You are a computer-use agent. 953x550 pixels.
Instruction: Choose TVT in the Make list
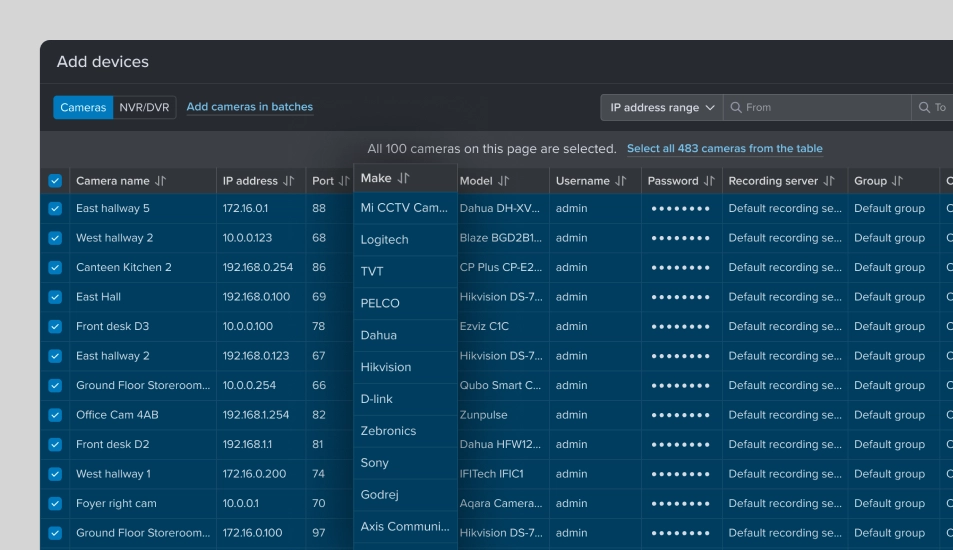(405, 272)
